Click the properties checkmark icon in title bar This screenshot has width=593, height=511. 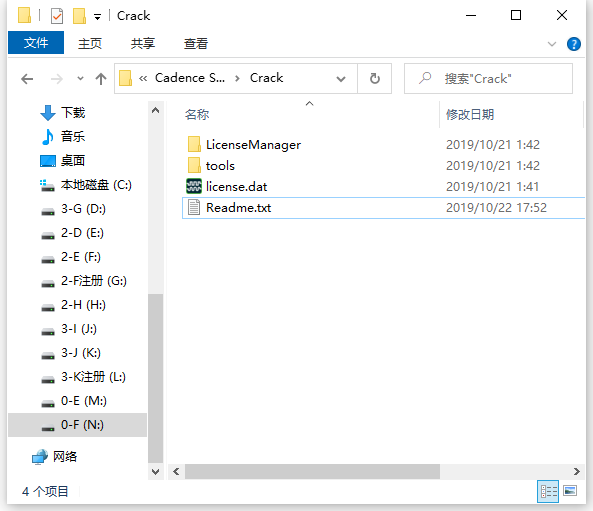pos(57,16)
